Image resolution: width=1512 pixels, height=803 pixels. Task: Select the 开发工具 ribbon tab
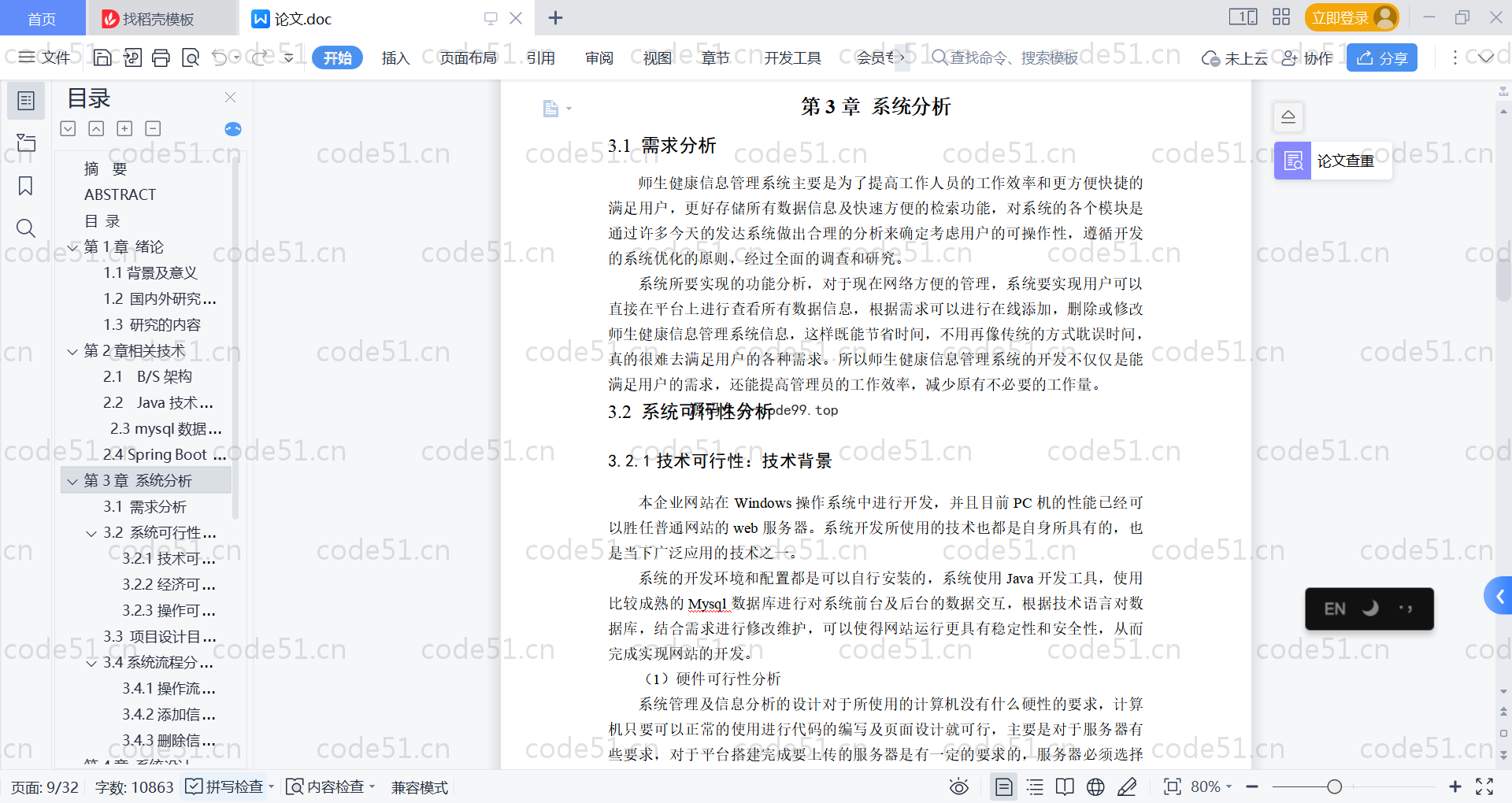coord(792,57)
